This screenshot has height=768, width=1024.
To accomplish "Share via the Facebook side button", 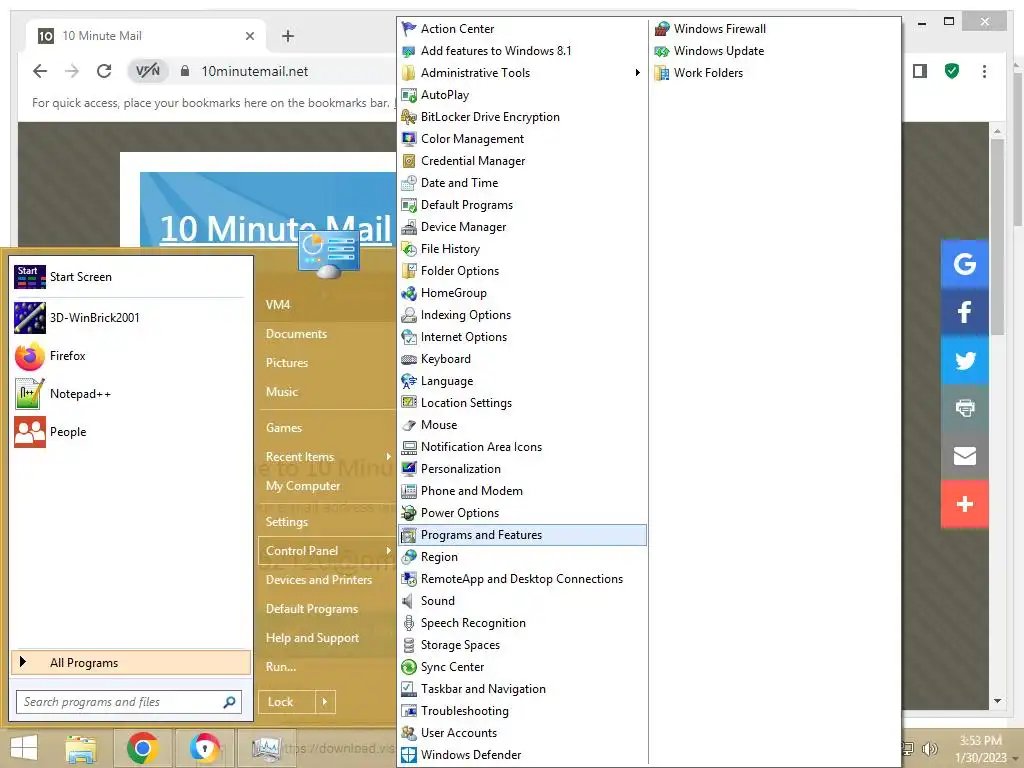I will click(x=965, y=312).
